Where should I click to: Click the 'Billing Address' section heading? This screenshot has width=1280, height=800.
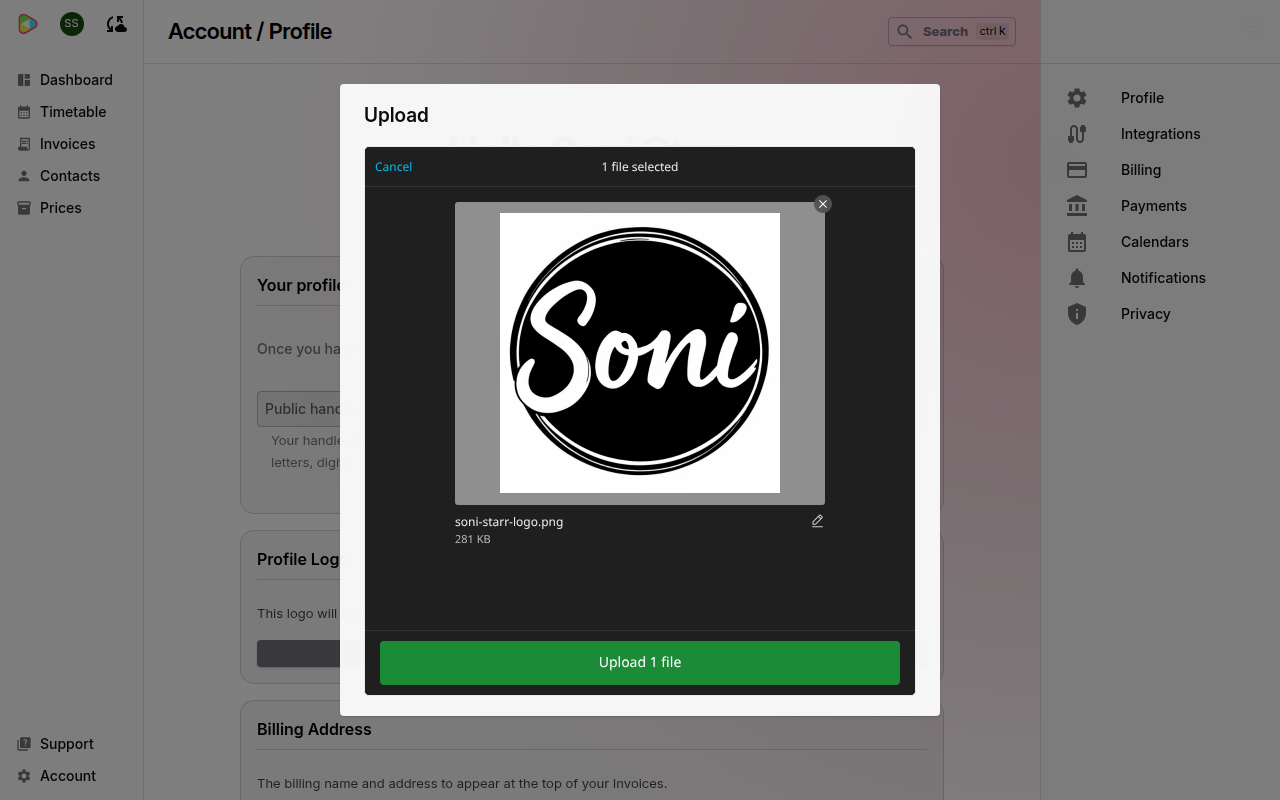[314, 729]
